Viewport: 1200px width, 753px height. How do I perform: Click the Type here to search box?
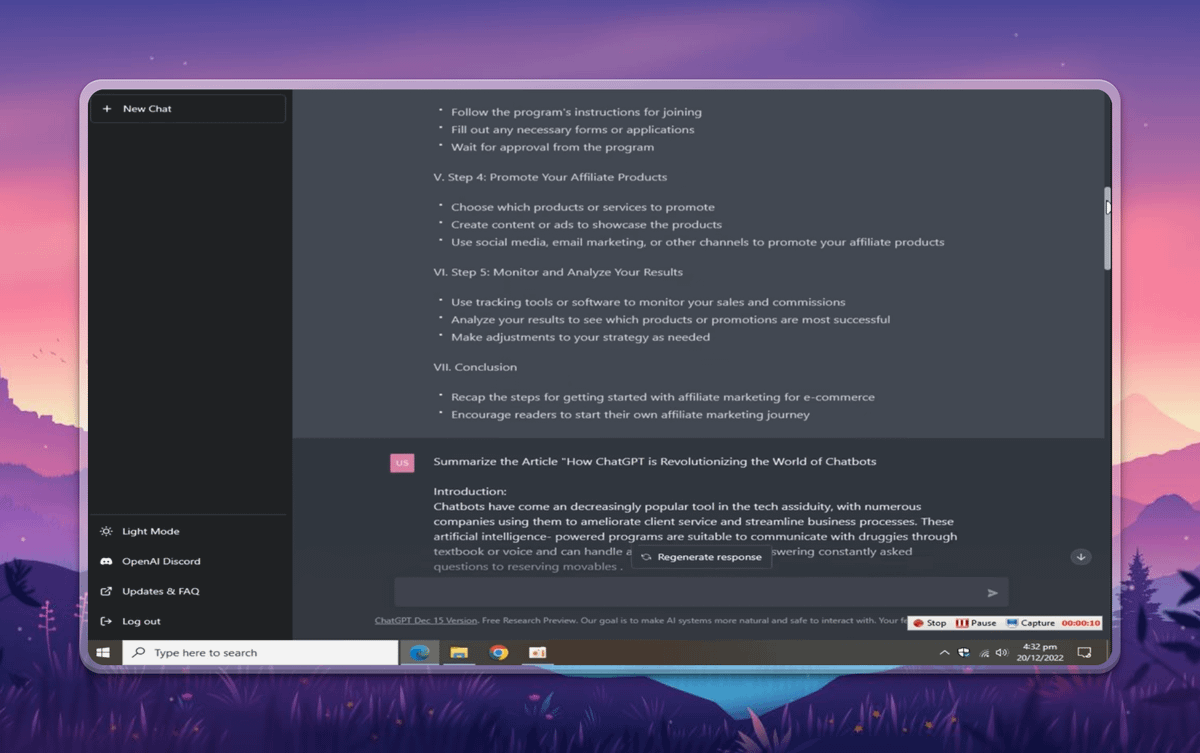point(260,653)
